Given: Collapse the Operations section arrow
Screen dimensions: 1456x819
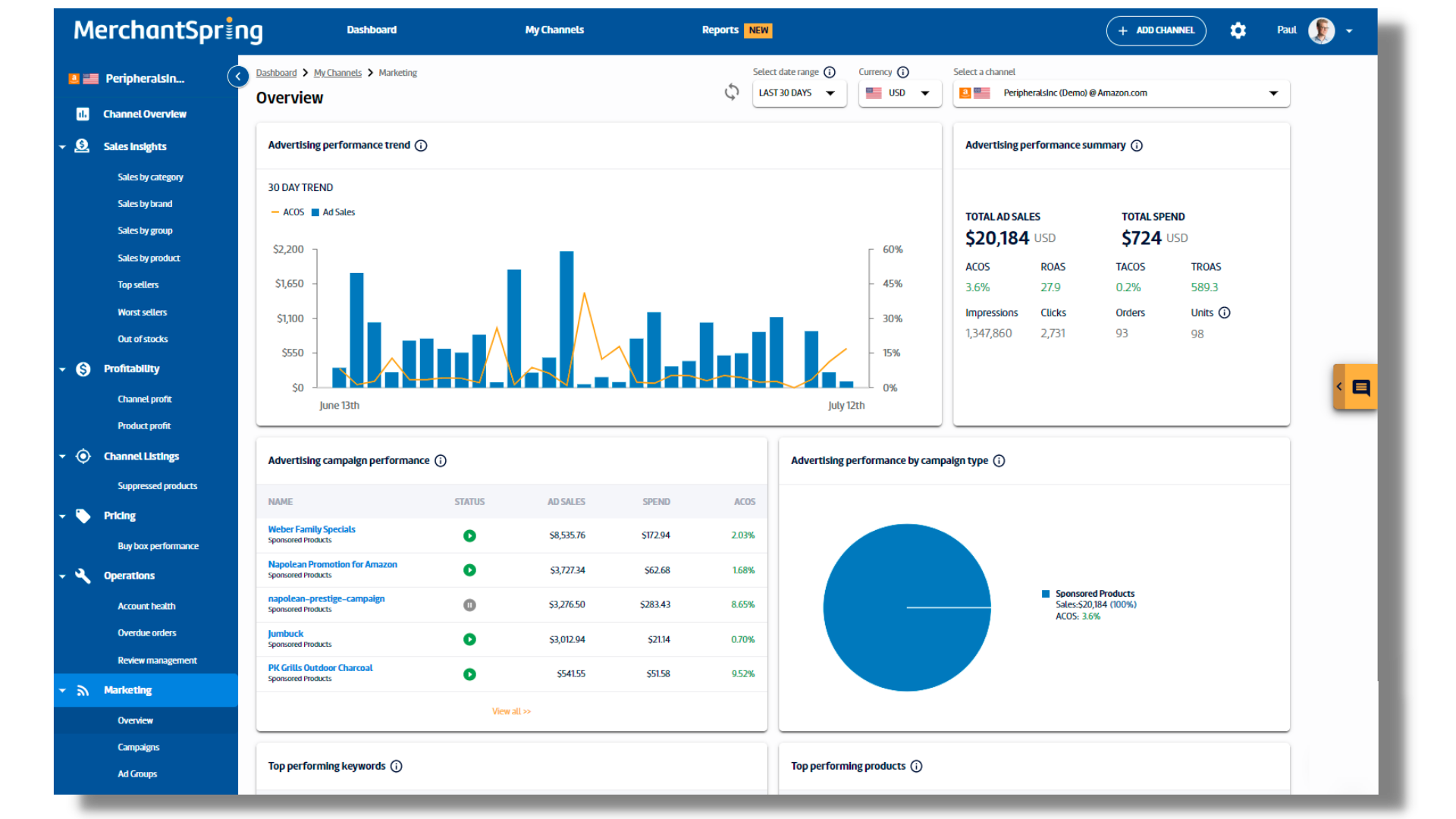Looking at the screenshot, I should (62, 576).
